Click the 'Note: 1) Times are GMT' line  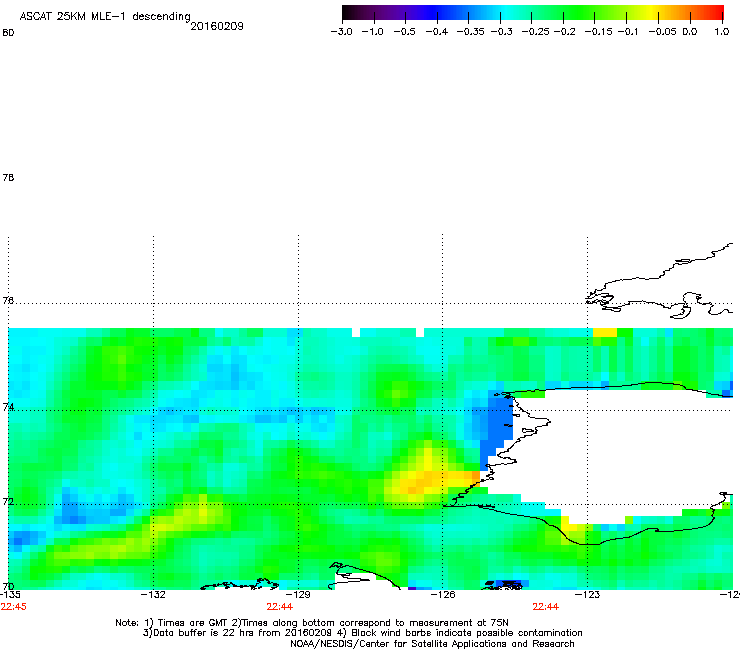(312, 623)
